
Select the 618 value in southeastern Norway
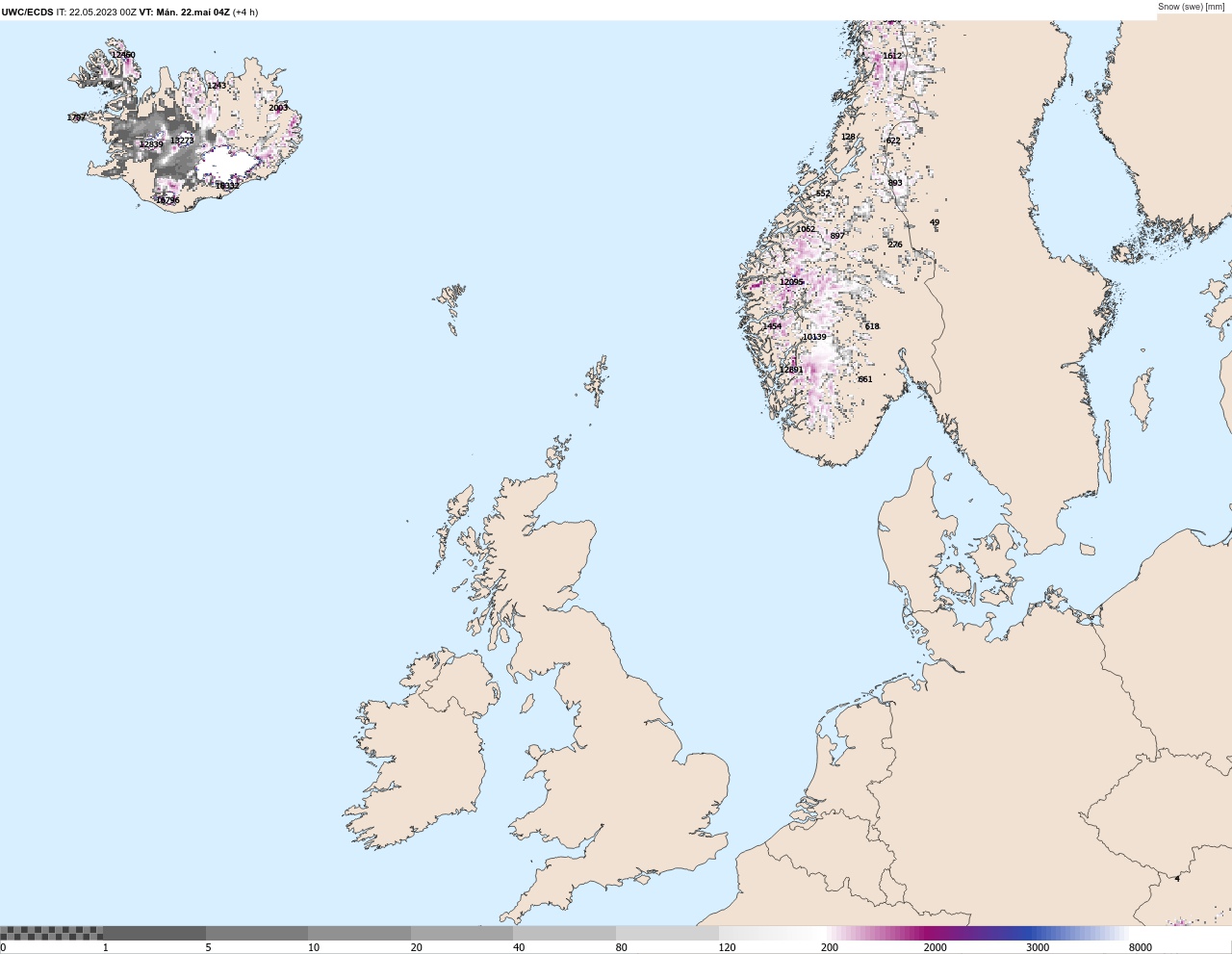point(872,326)
